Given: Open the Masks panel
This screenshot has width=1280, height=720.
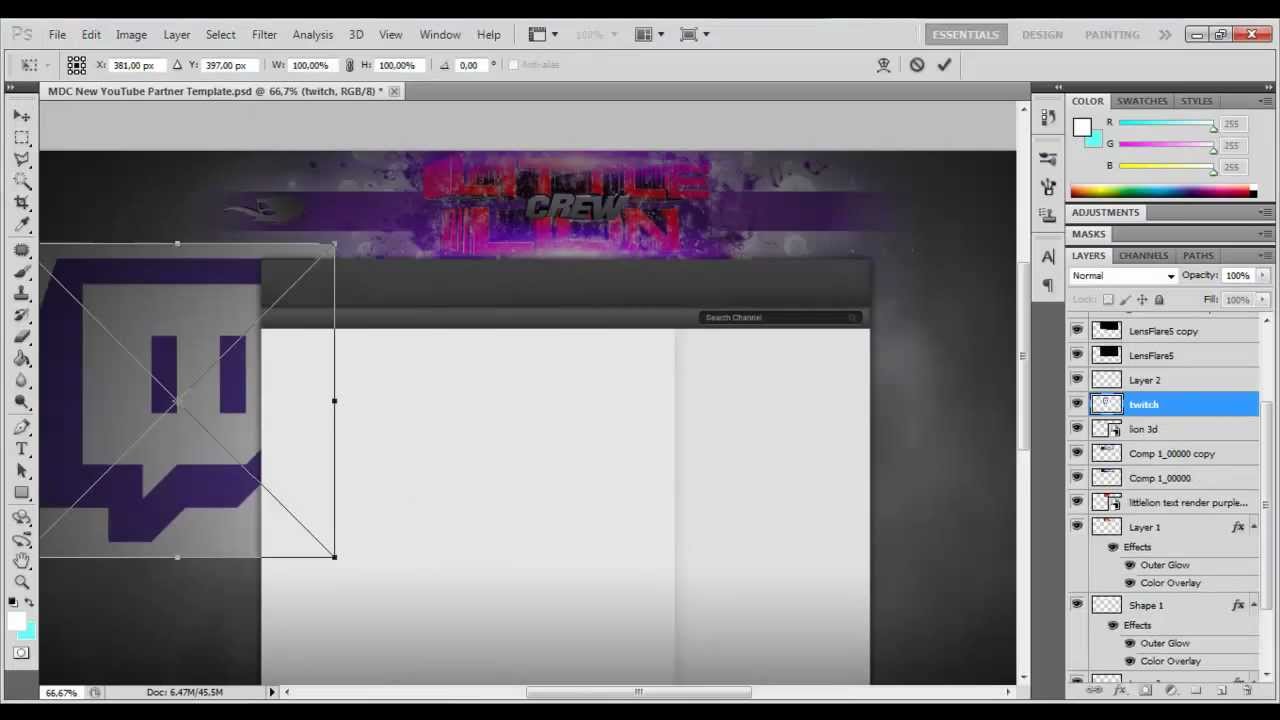Looking at the screenshot, I should [x=1089, y=234].
